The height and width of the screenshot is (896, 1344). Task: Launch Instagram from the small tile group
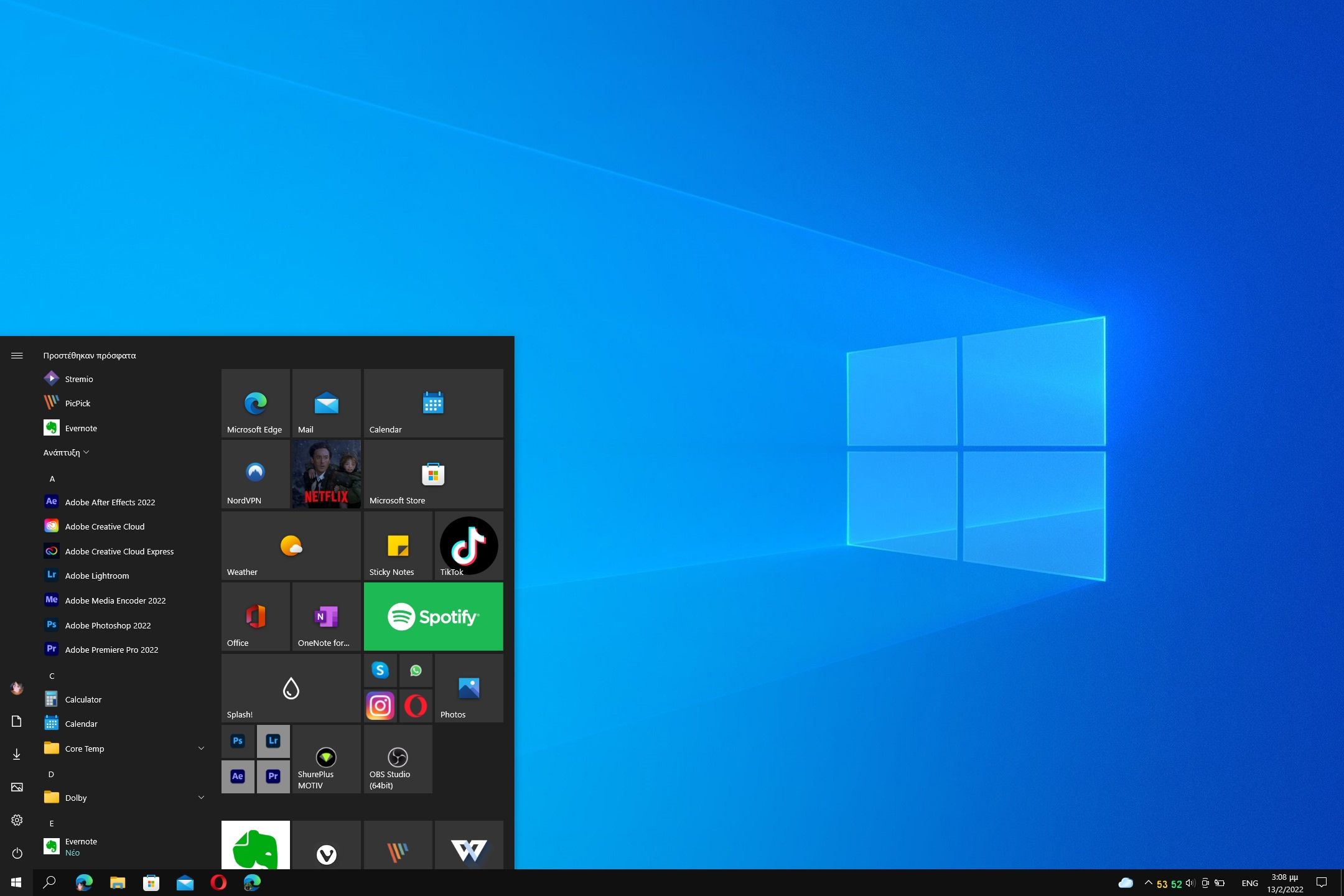tap(380, 706)
